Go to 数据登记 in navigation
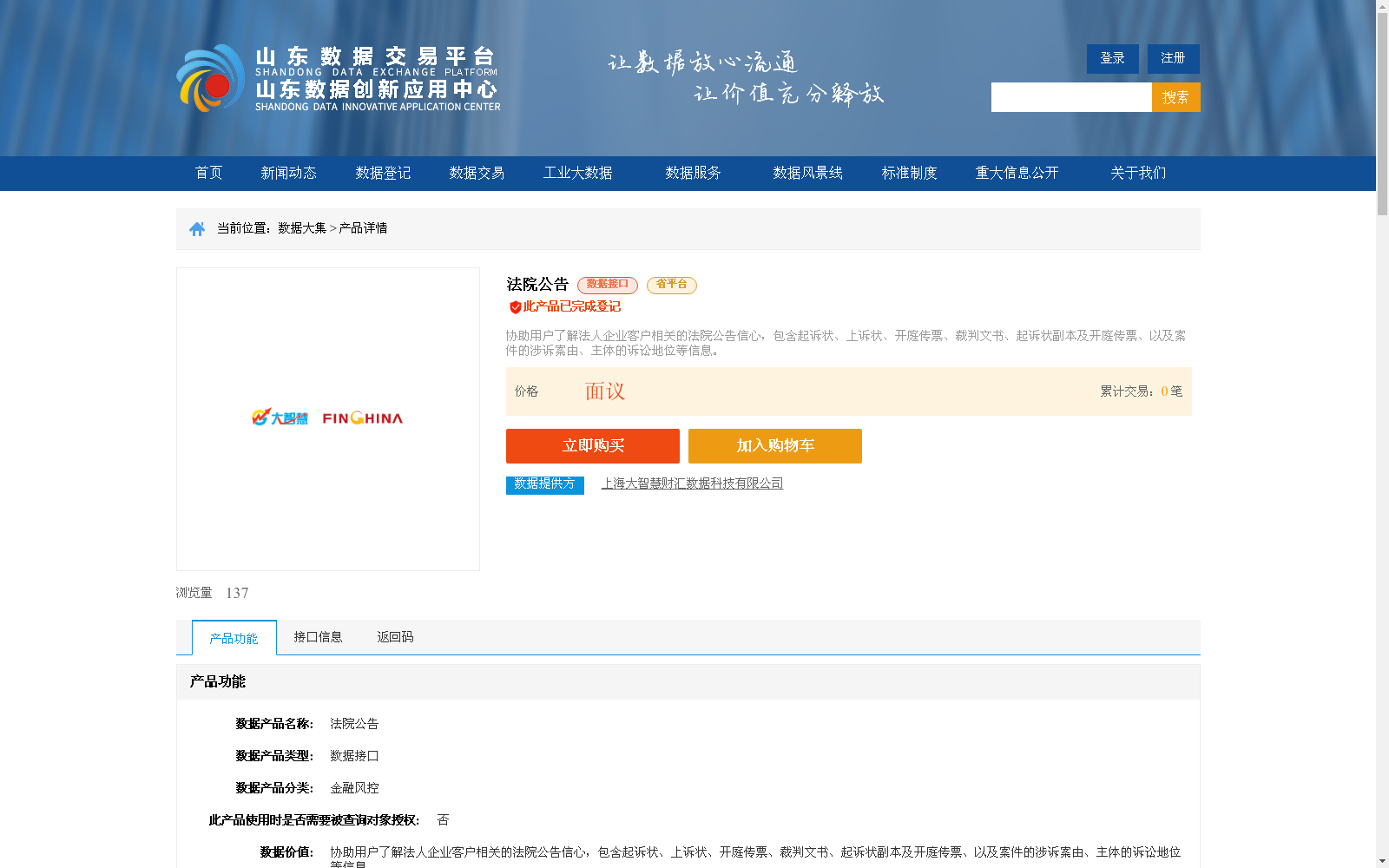This screenshot has width=1389, height=868. click(383, 173)
